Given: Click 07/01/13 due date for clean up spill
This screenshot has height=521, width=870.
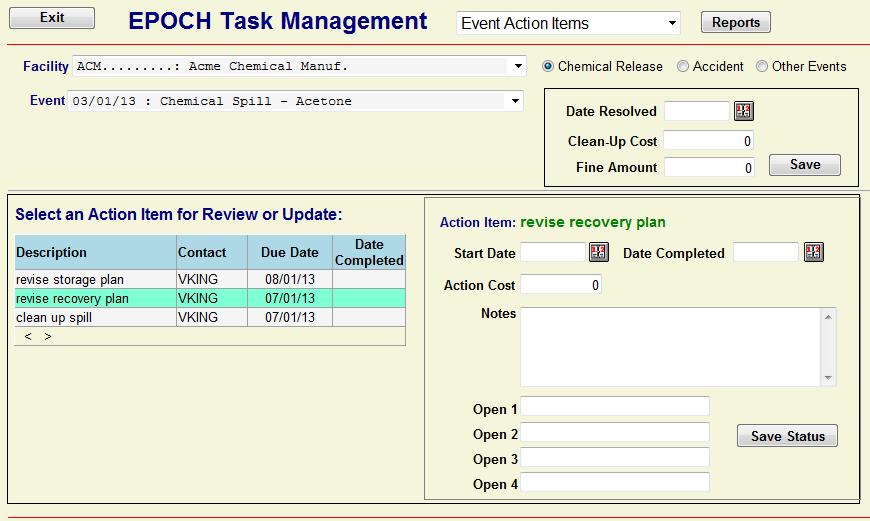Looking at the screenshot, I should click(290, 317).
